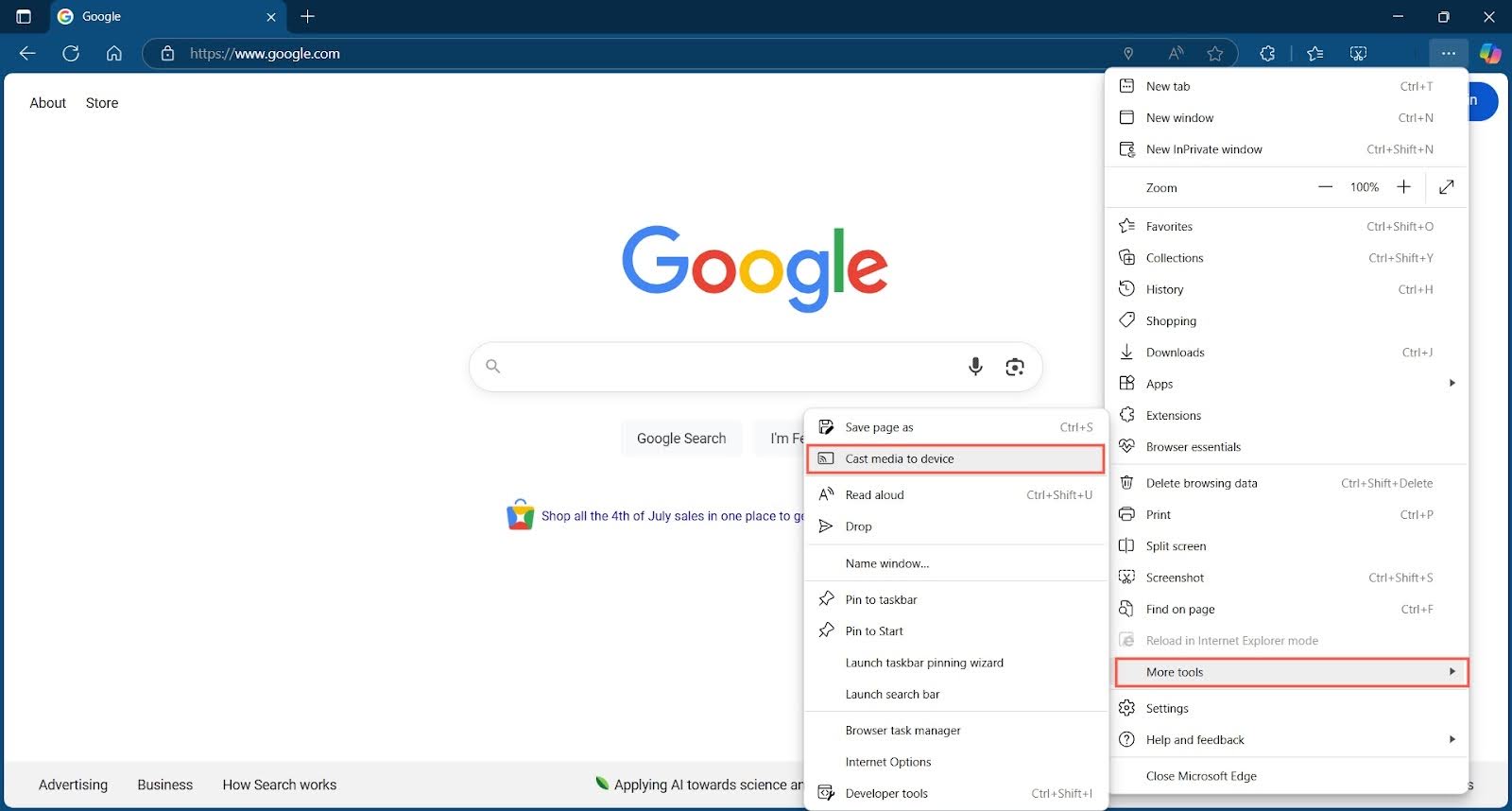This screenshot has height=811, width=1512.
Task: Open Browser task manager
Action: coord(955,730)
